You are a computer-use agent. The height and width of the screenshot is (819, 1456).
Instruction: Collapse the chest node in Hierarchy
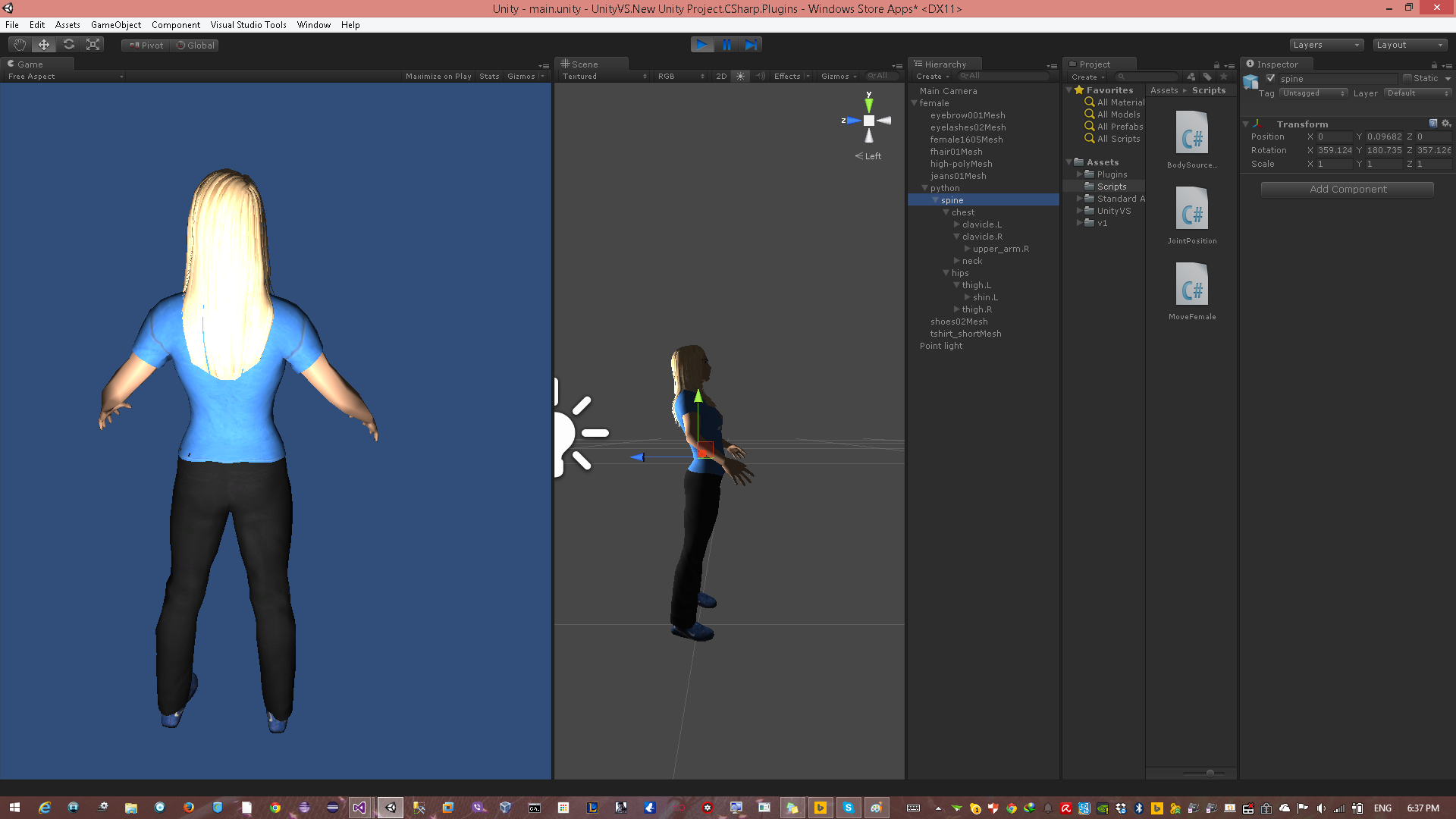[946, 212]
